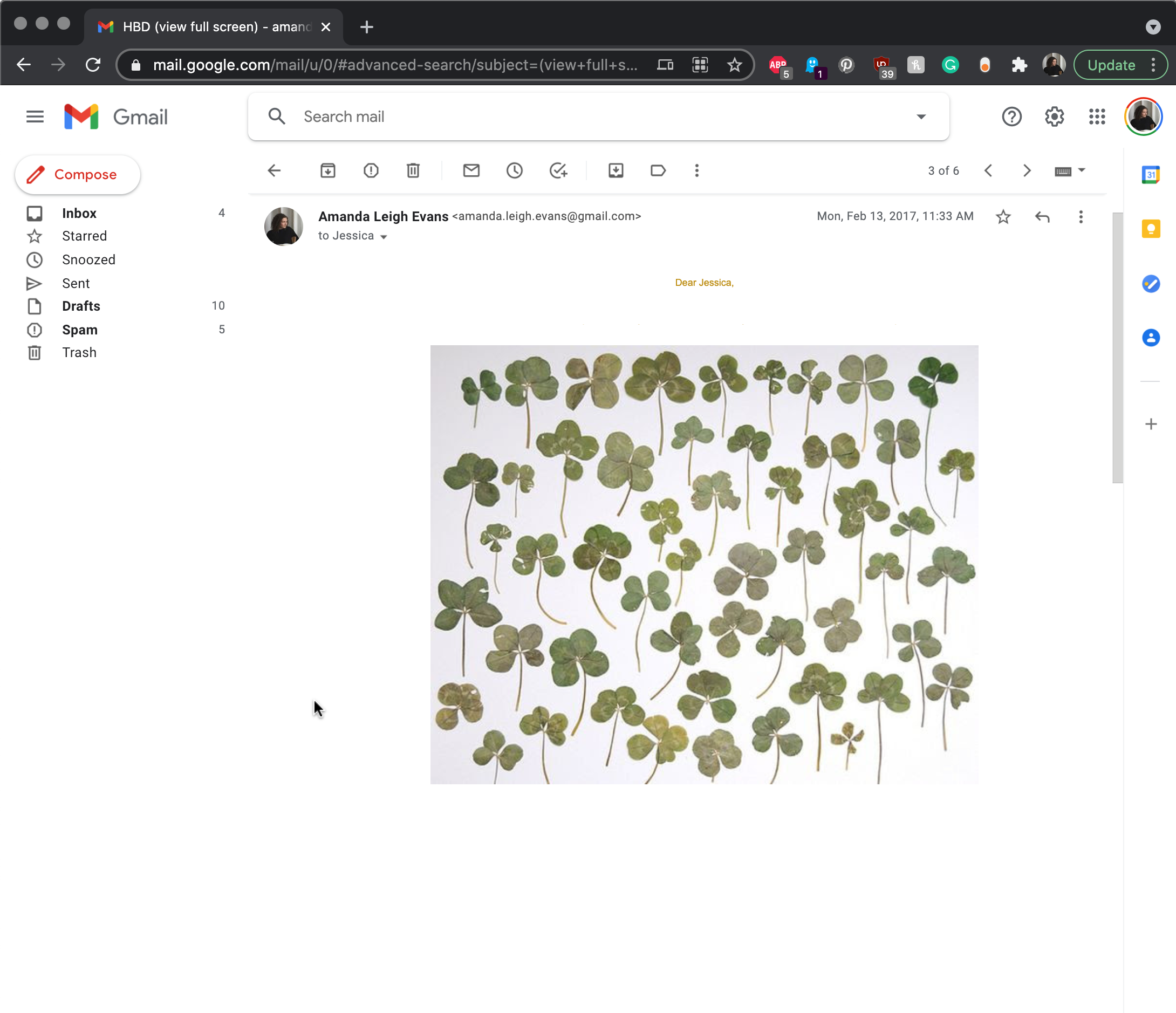Snooze this email
This screenshot has width=1176, height=1013.
tap(514, 170)
